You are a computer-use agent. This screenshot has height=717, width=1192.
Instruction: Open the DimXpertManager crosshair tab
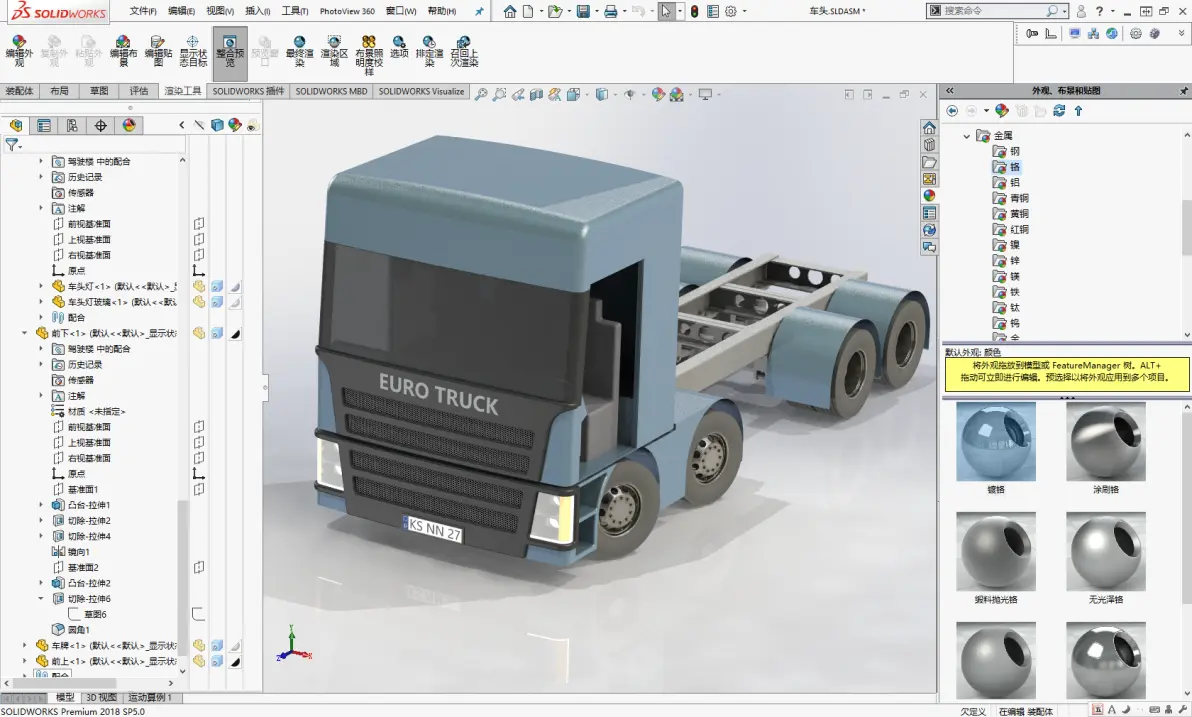[x=100, y=125]
